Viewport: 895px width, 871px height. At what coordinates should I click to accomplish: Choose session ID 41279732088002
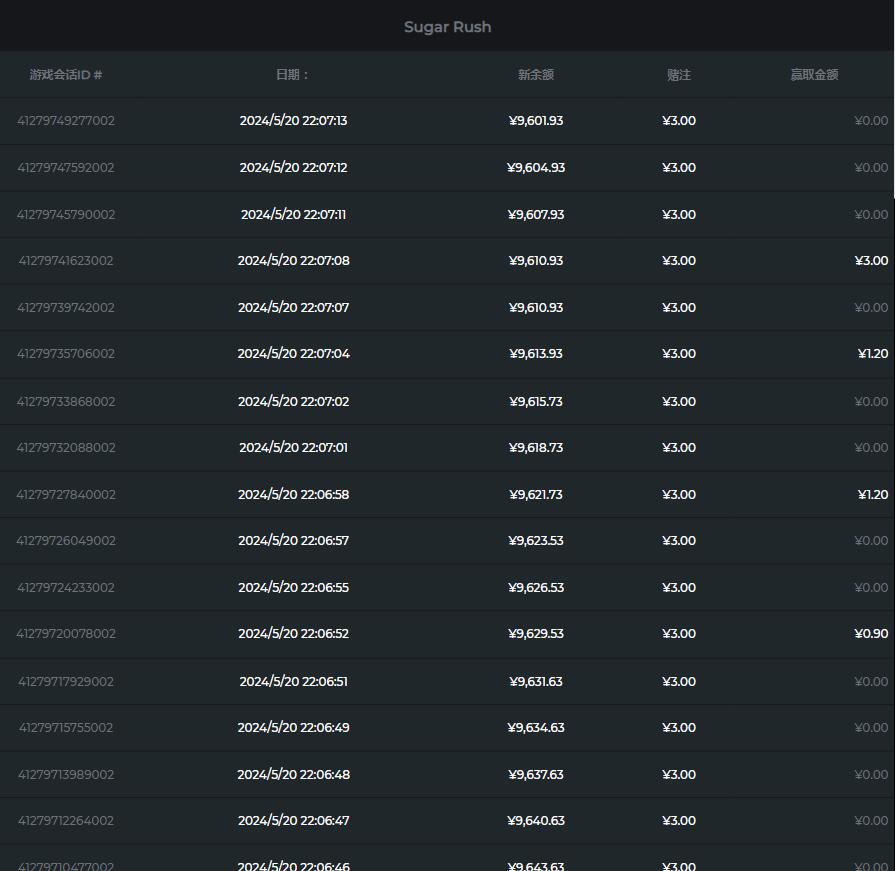tap(66, 447)
